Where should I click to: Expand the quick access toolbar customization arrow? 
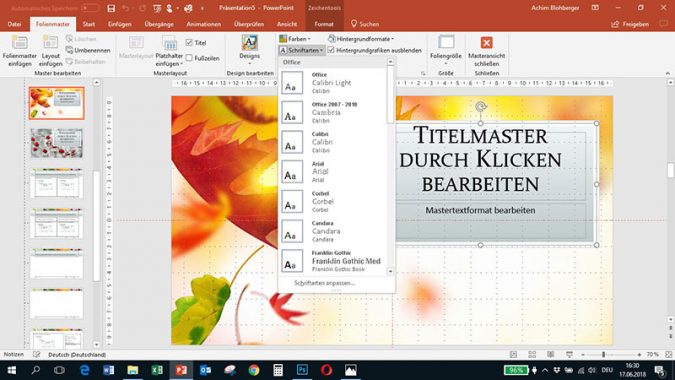pyautogui.click(x=202, y=8)
